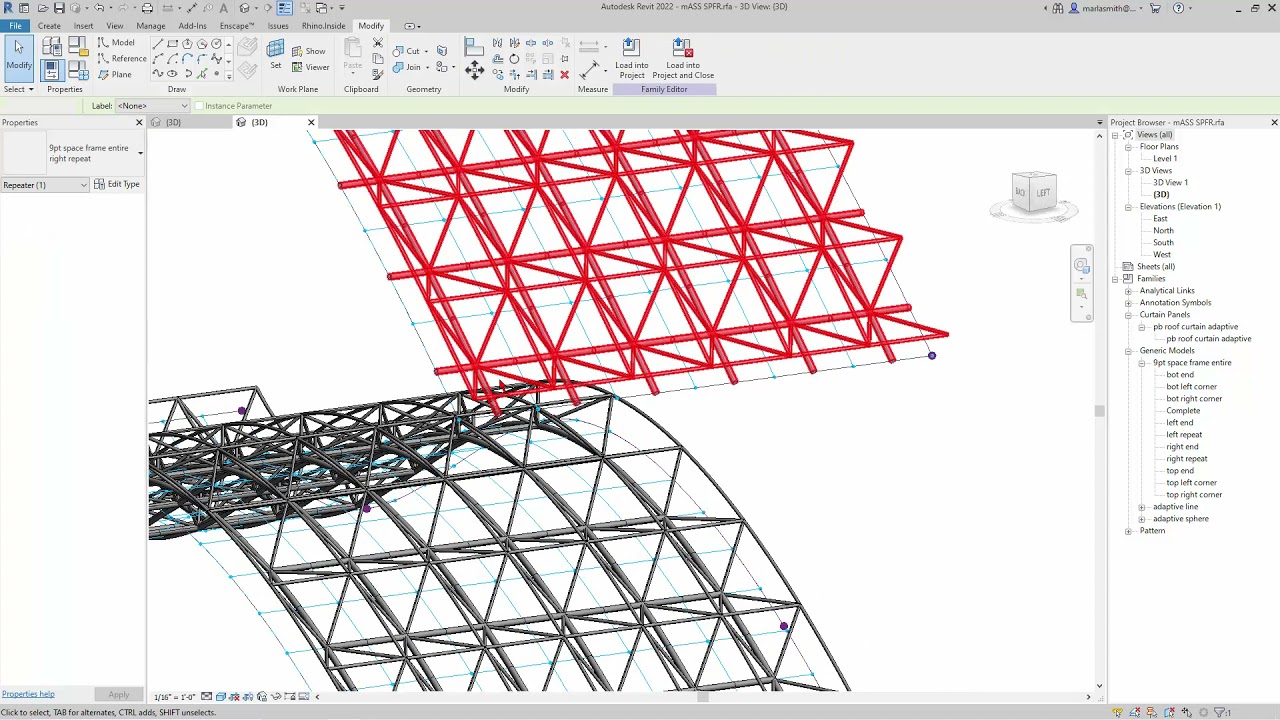Screen dimensions: 1280x720
Task: Open the type selector dropdown arrow
Action: (140, 153)
